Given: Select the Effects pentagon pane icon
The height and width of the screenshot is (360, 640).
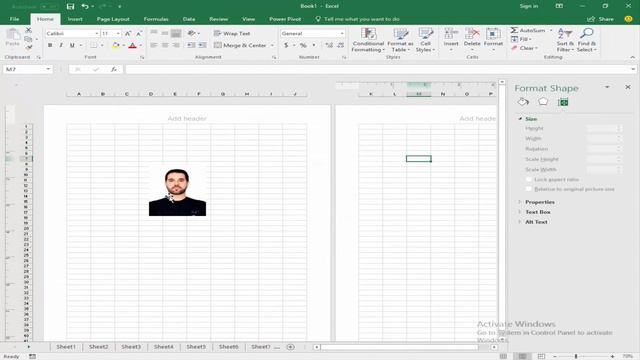Looking at the screenshot, I should pyautogui.click(x=543, y=102).
